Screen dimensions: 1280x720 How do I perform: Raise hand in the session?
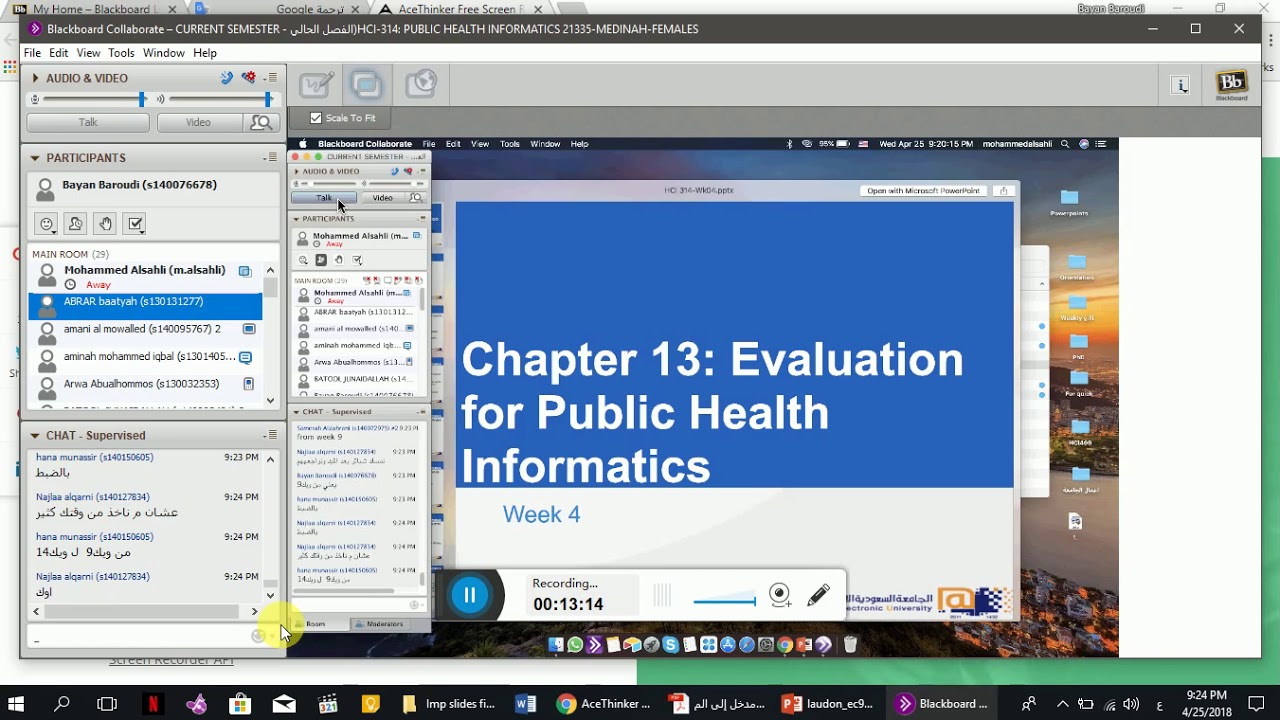pyautogui.click(x=106, y=224)
